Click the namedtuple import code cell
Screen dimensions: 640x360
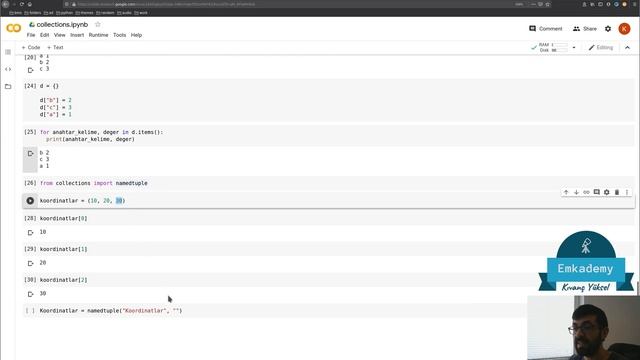tap(329, 183)
